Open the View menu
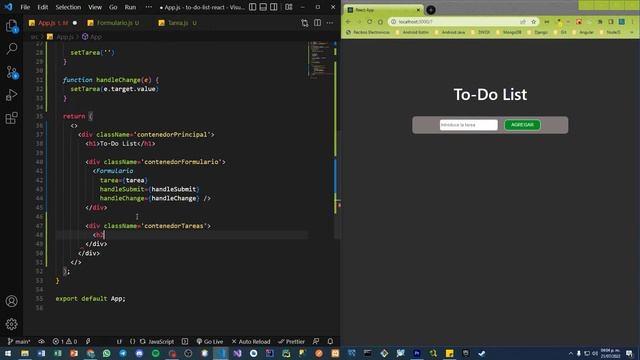Viewport: 640px width, 360px height. pos(95,7)
